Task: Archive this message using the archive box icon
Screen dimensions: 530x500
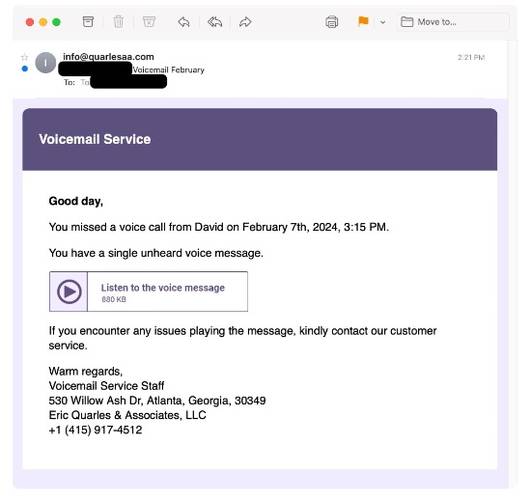Action: [x=88, y=22]
